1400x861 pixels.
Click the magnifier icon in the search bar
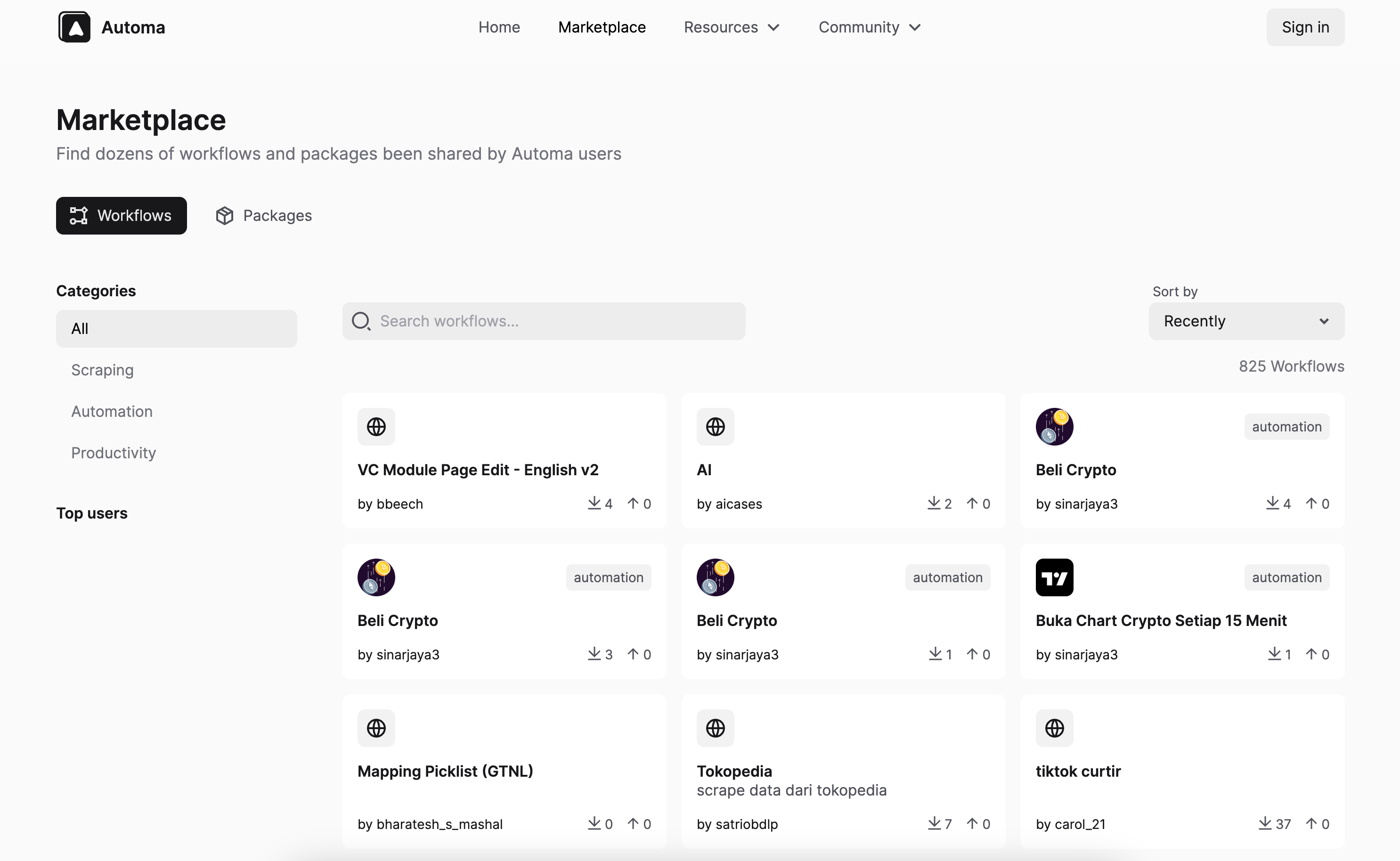click(361, 321)
